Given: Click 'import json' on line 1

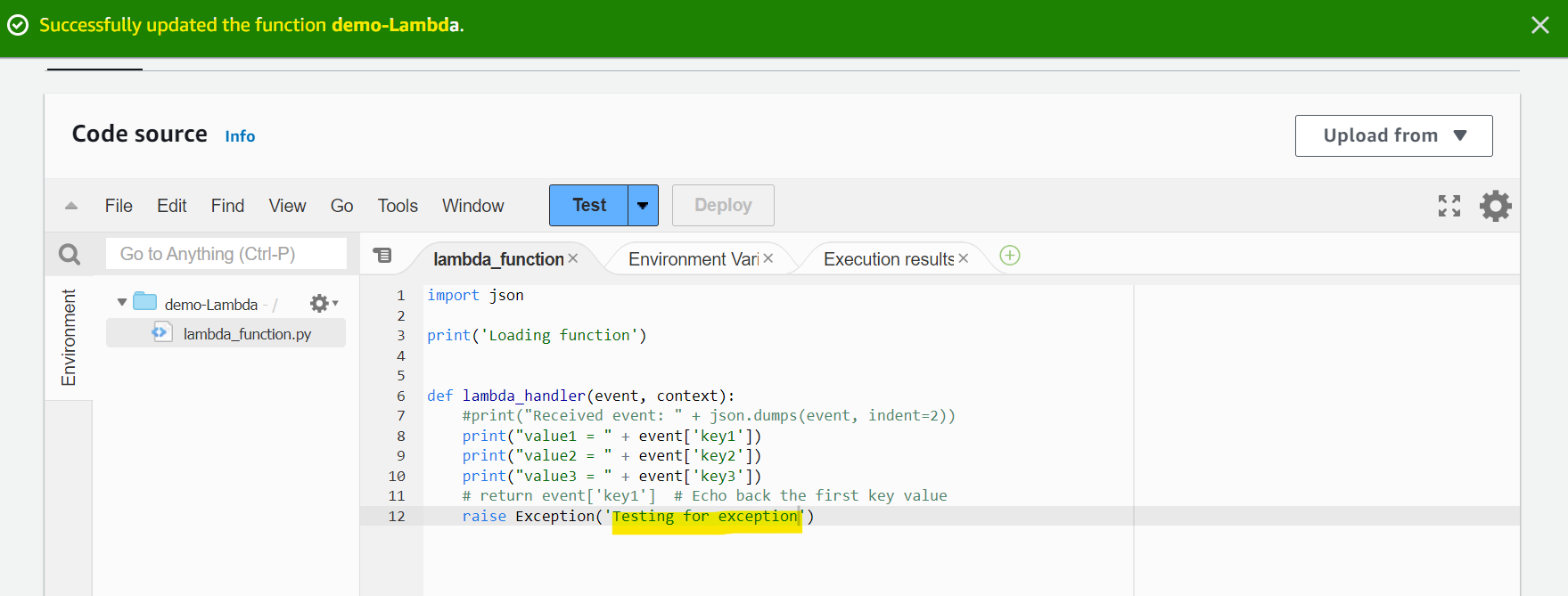Looking at the screenshot, I should point(475,295).
